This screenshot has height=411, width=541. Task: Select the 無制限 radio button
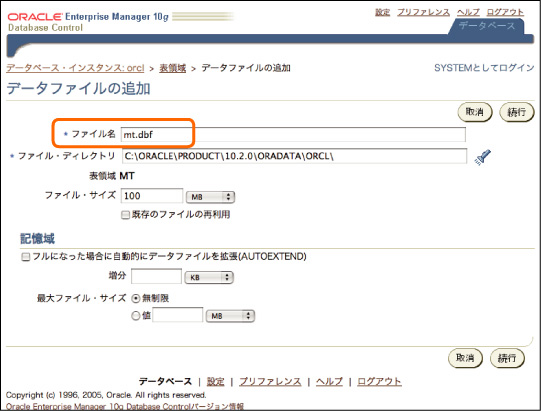point(136,299)
